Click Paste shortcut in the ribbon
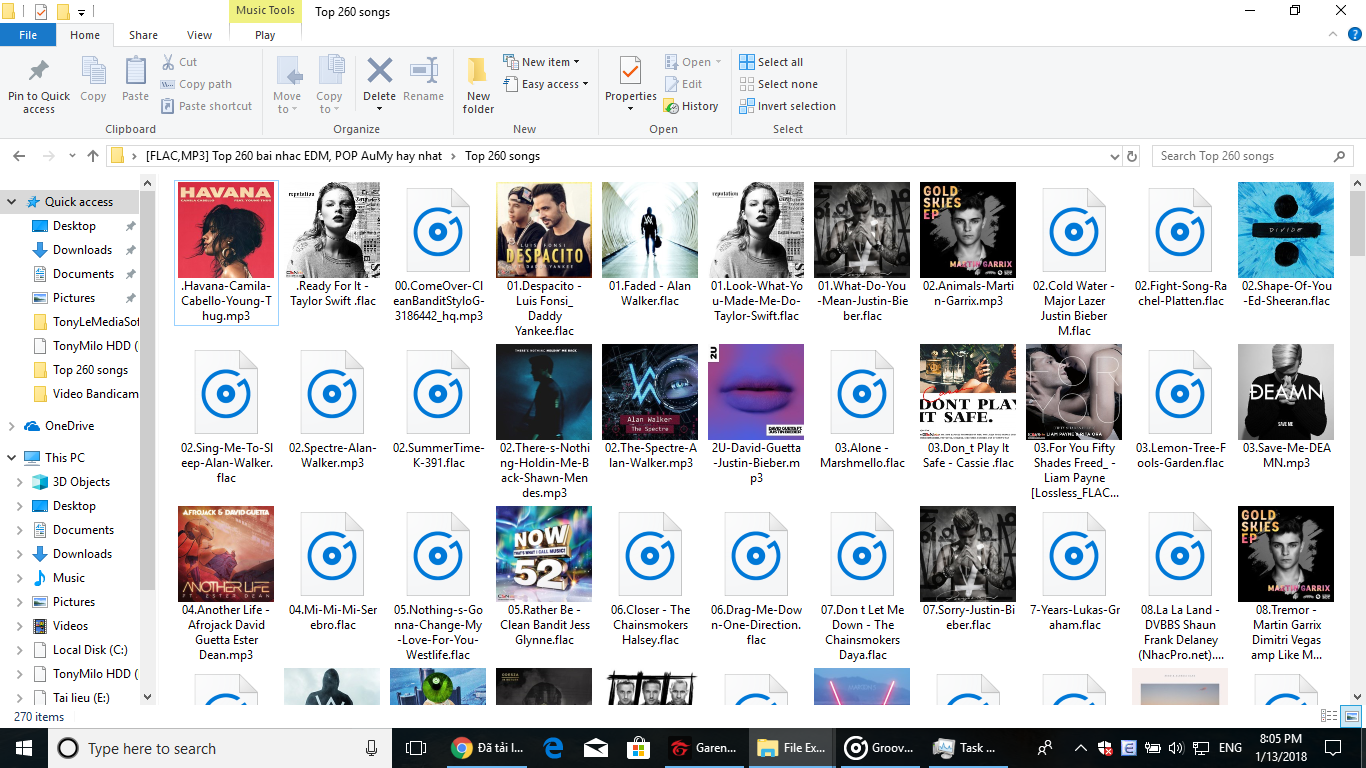Screen dimensions: 1366x768 pyautogui.click(x=207, y=106)
